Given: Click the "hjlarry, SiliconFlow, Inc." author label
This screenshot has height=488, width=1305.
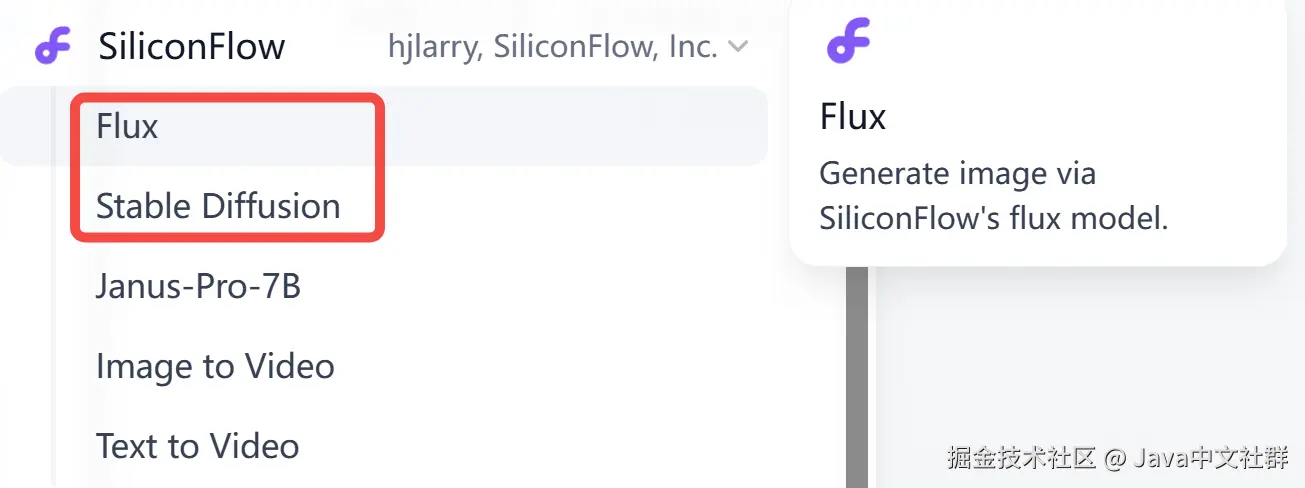Looking at the screenshot, I should coord(552,46).
